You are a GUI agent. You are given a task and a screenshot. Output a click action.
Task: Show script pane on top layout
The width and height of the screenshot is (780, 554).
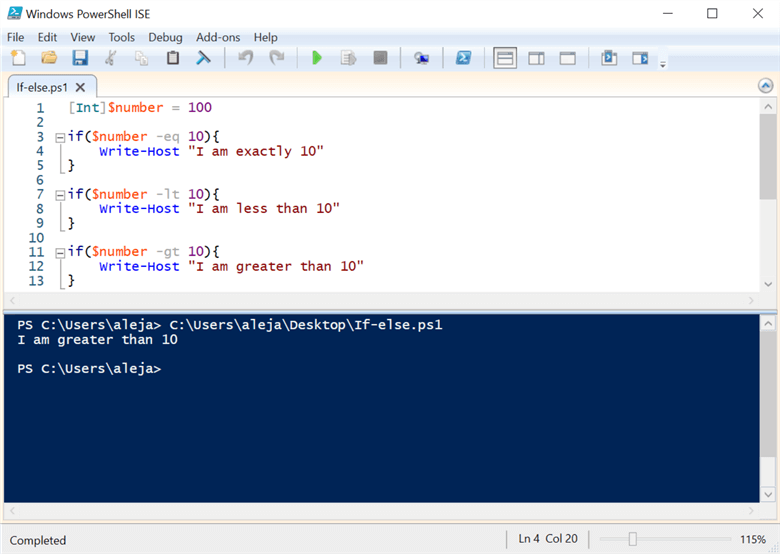click(505, 58)
